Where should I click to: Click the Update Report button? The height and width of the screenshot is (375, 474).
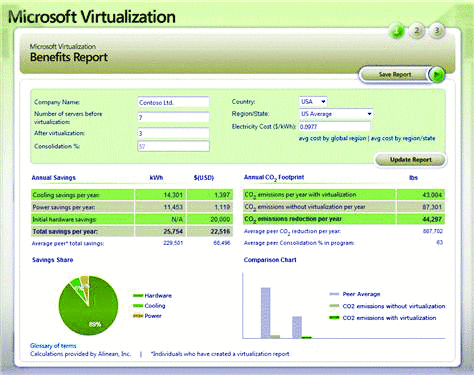(x=411, y=160)
